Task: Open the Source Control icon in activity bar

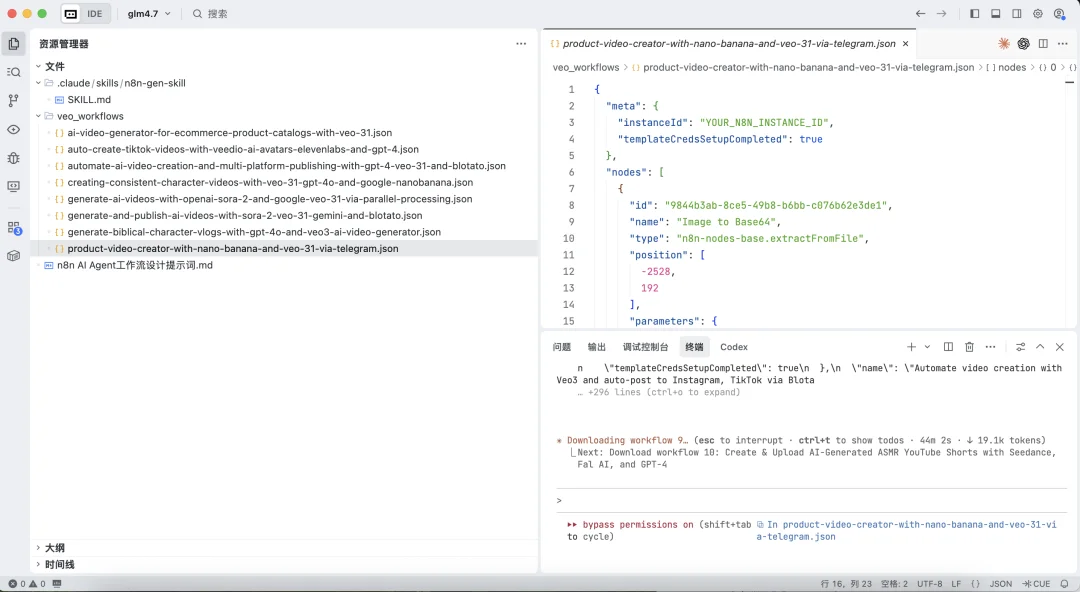Action: point(14,101)
